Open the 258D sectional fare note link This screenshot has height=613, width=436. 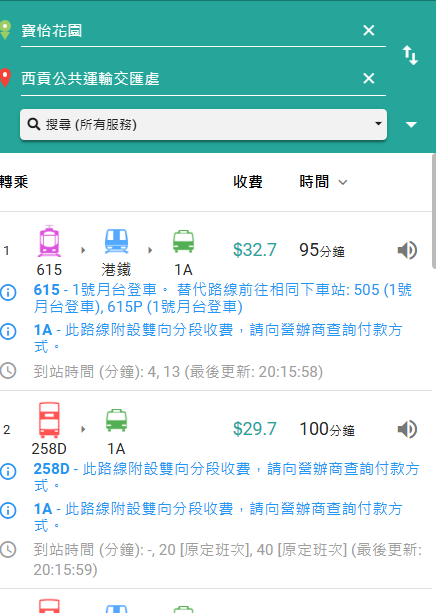pos(226,477)
